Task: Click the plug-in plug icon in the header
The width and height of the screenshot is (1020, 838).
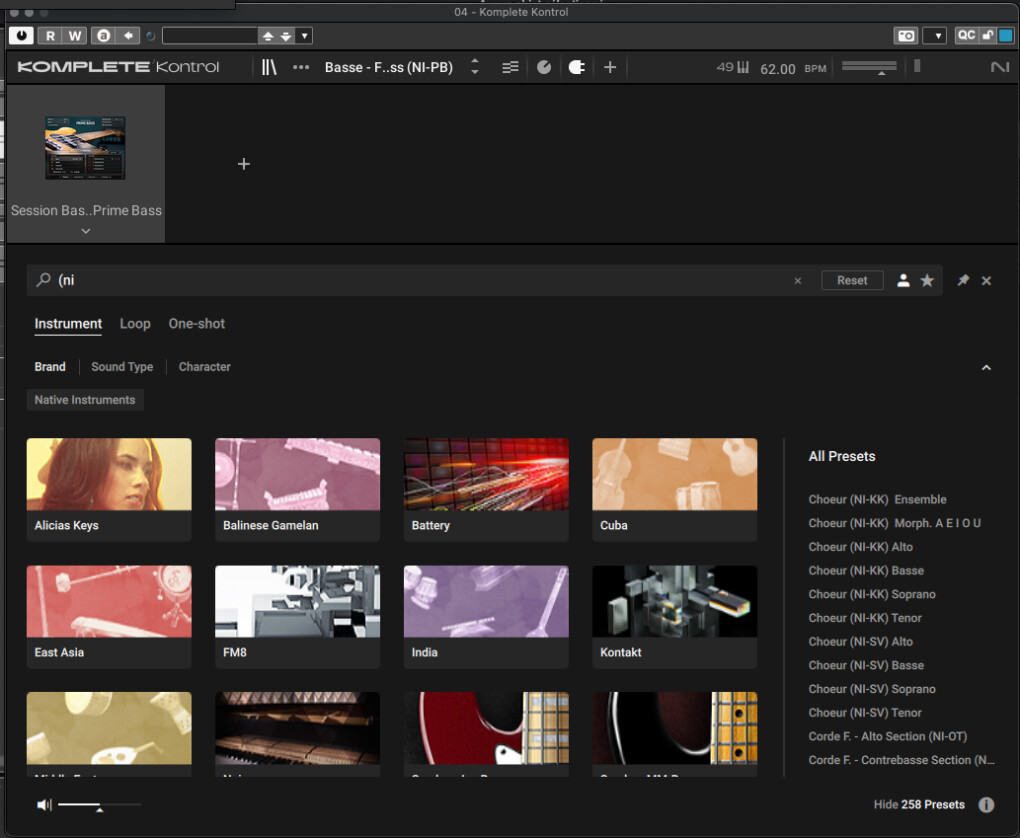Action: (576, 67)
